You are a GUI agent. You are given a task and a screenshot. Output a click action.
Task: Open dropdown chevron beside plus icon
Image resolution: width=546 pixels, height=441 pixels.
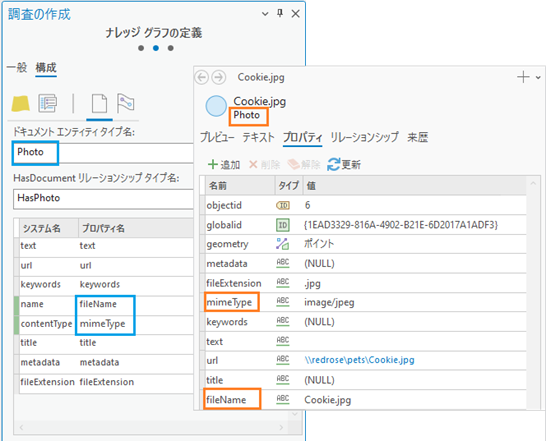coord(538,78)
